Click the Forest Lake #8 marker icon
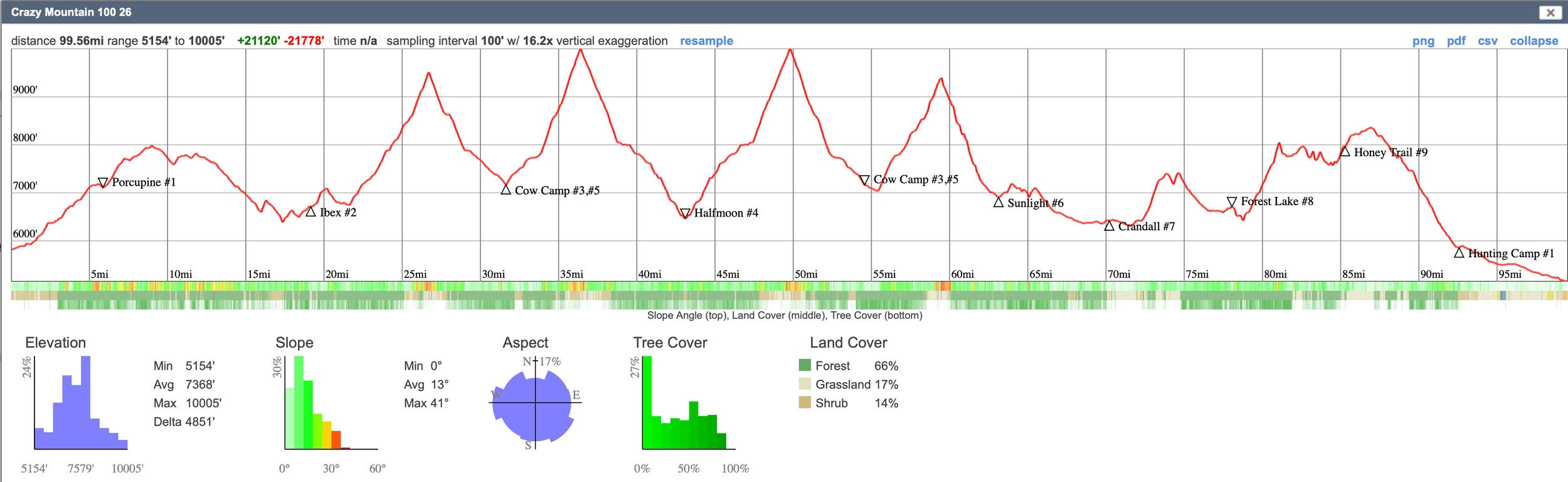 point(1232,201)
